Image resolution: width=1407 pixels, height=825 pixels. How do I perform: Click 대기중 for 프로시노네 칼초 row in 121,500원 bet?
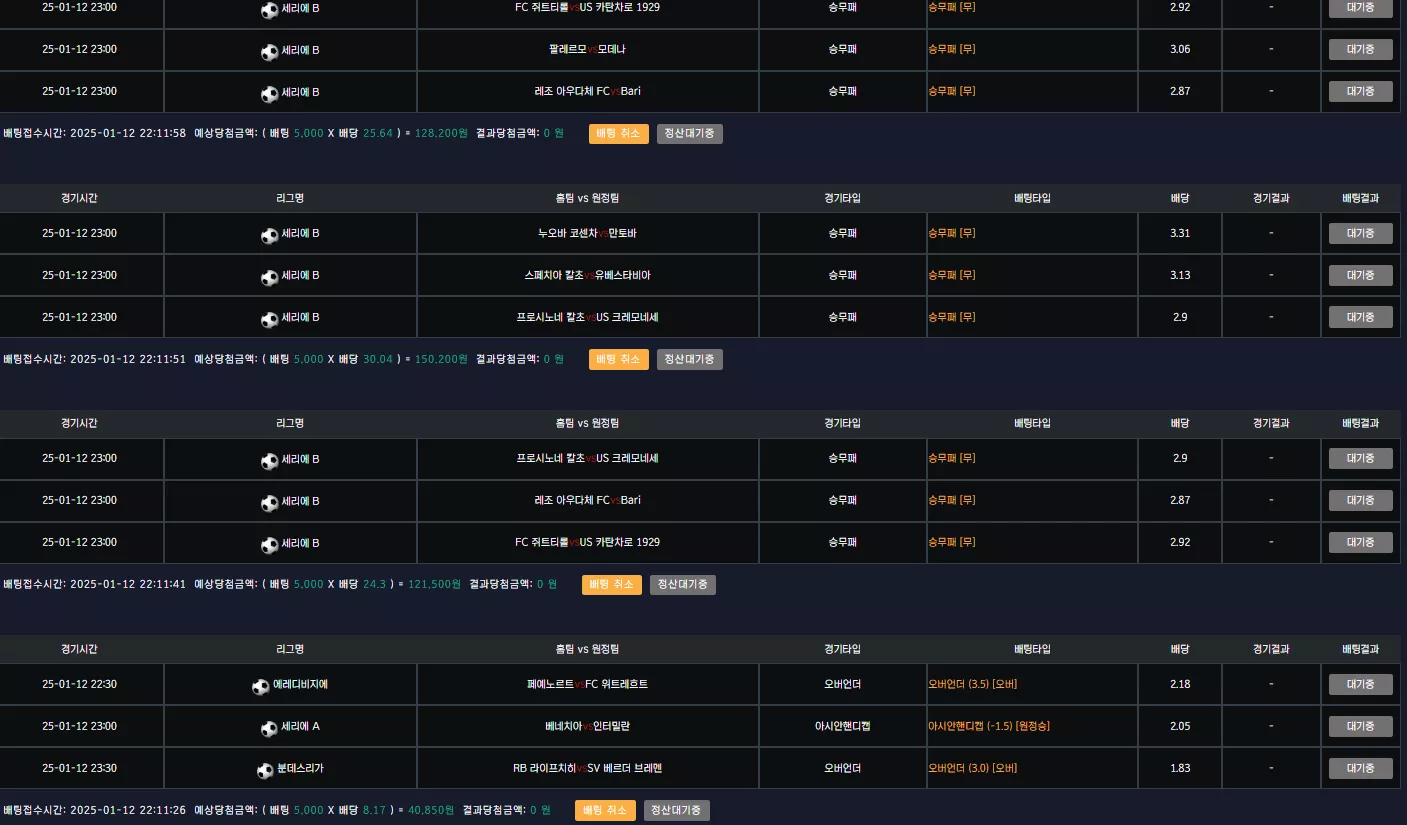[1360, 458]
